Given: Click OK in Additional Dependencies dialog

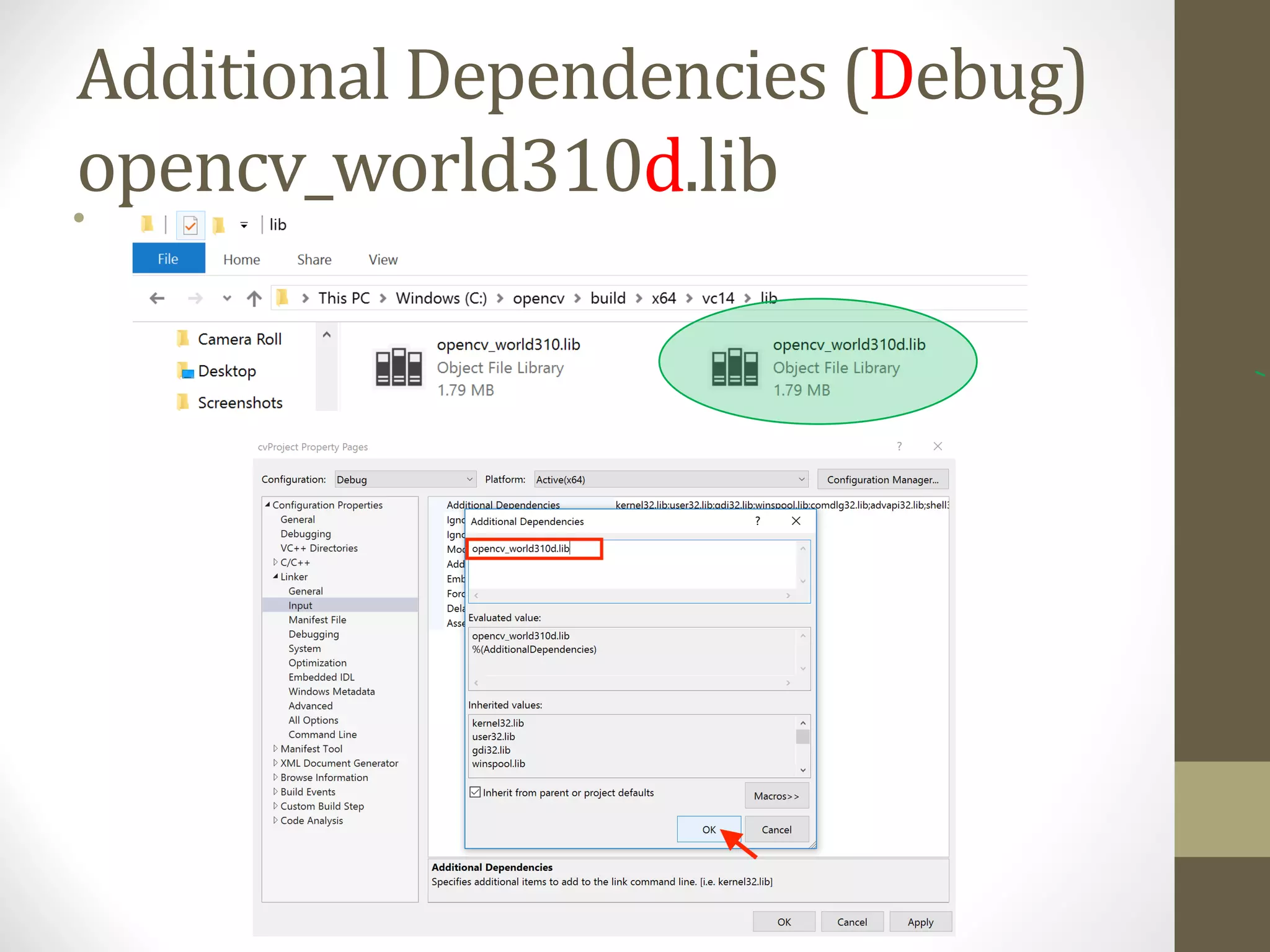Looking at the screenshot, I should 708,829.
